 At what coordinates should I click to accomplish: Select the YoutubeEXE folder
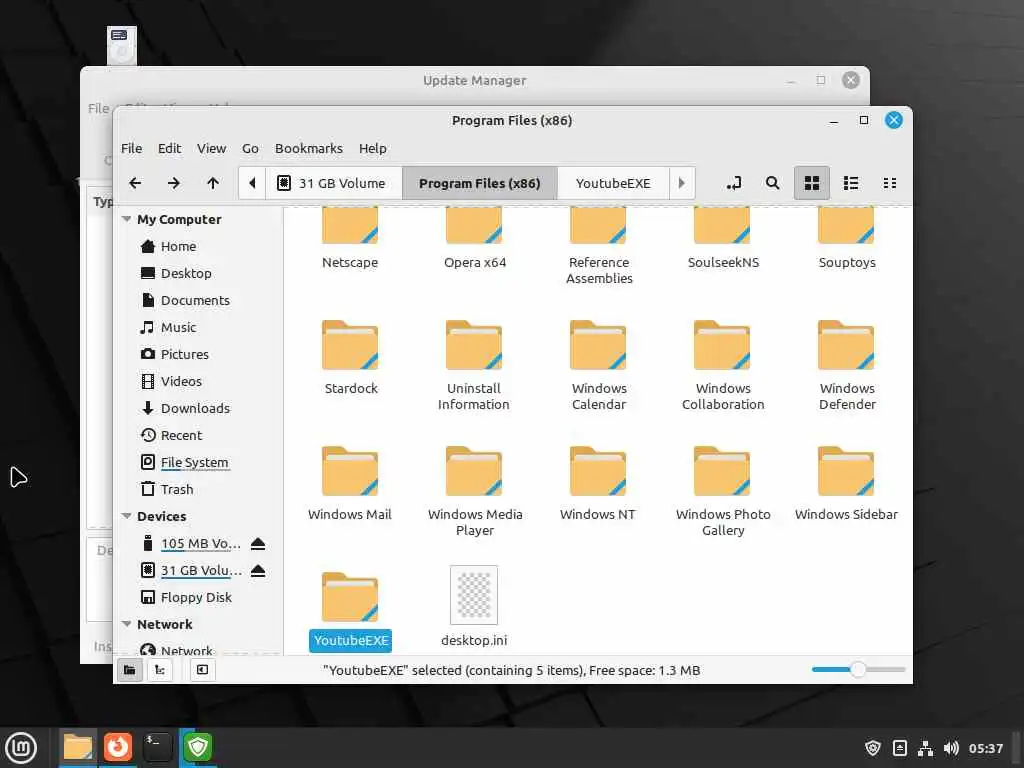click(350, 611)
